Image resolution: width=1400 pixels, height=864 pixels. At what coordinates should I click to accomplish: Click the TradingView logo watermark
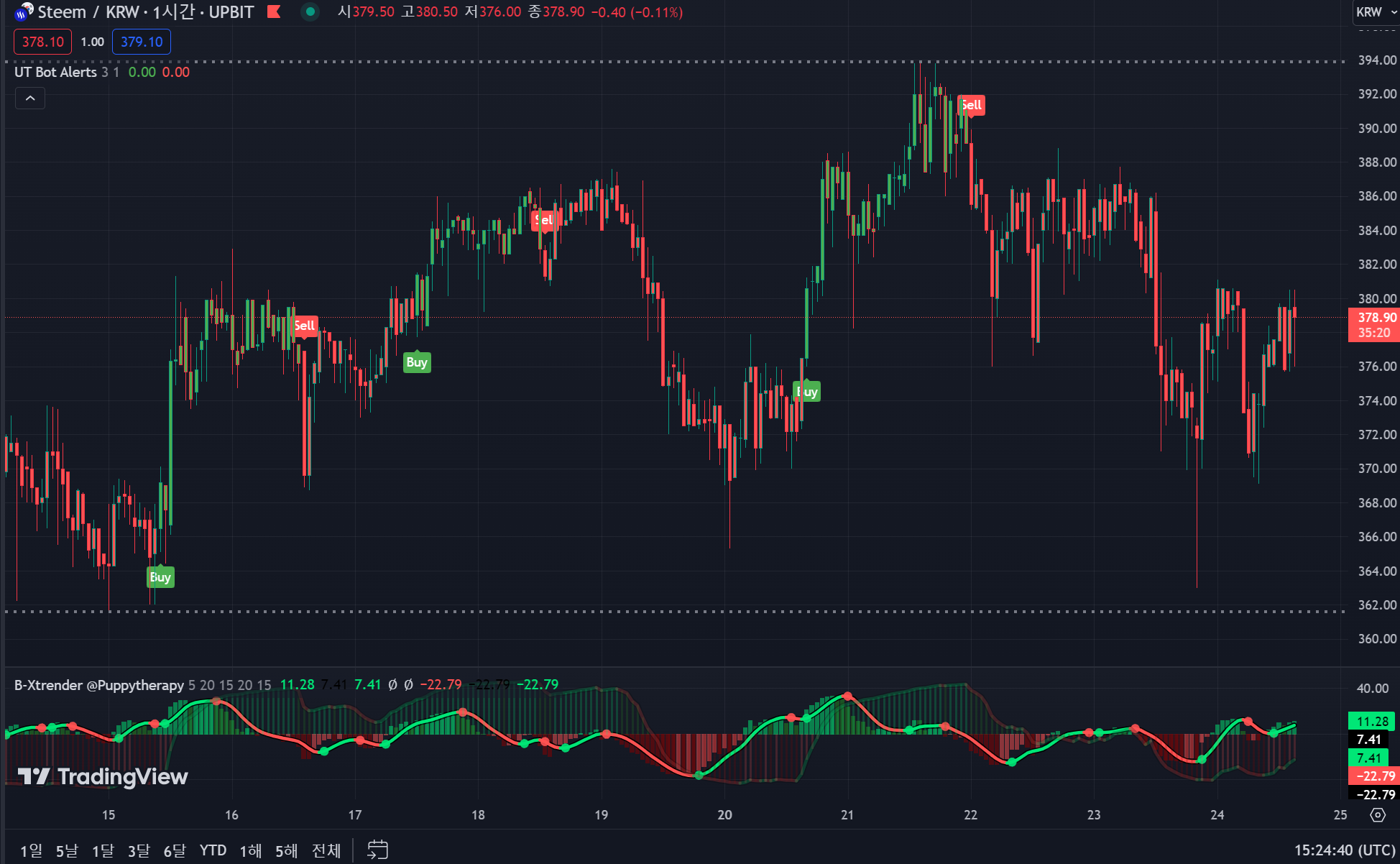click(103, 776)
